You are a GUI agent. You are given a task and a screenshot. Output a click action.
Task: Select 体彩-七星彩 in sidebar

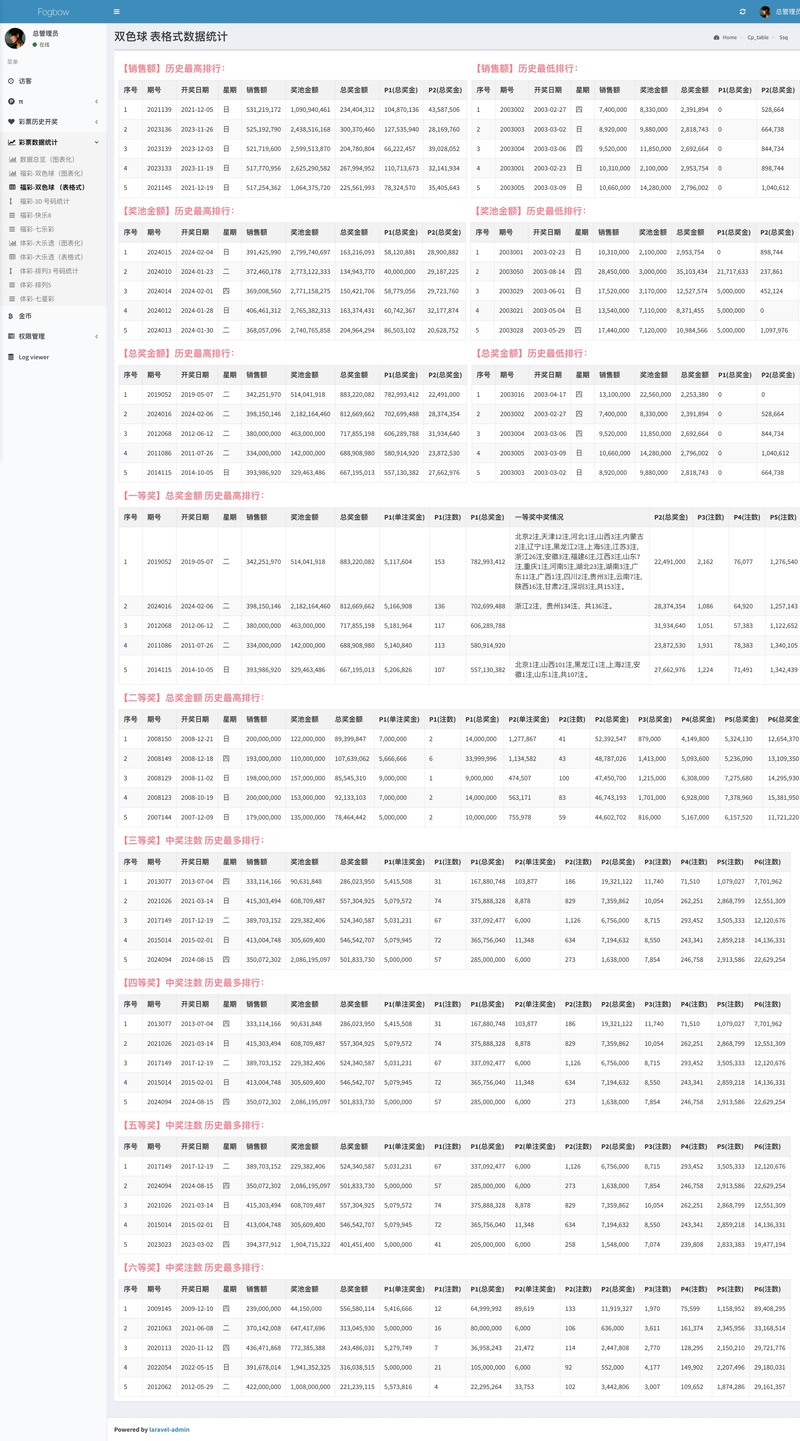pos(37,299)
